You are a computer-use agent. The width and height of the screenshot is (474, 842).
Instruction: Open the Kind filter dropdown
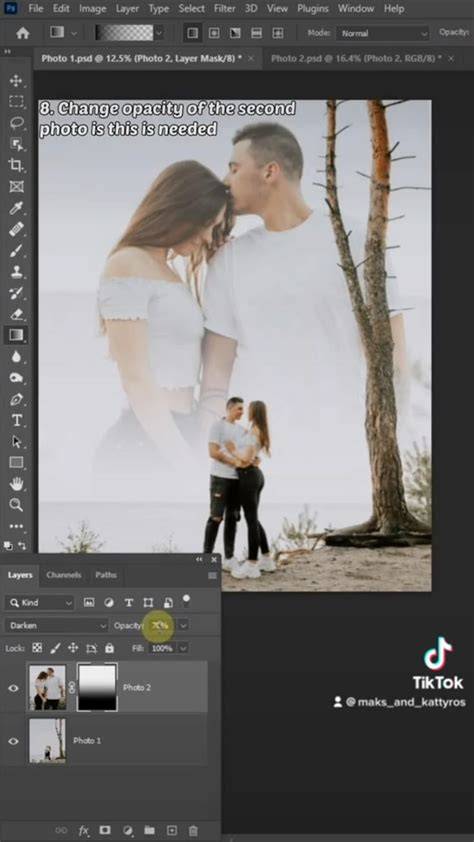pos(39,603)
